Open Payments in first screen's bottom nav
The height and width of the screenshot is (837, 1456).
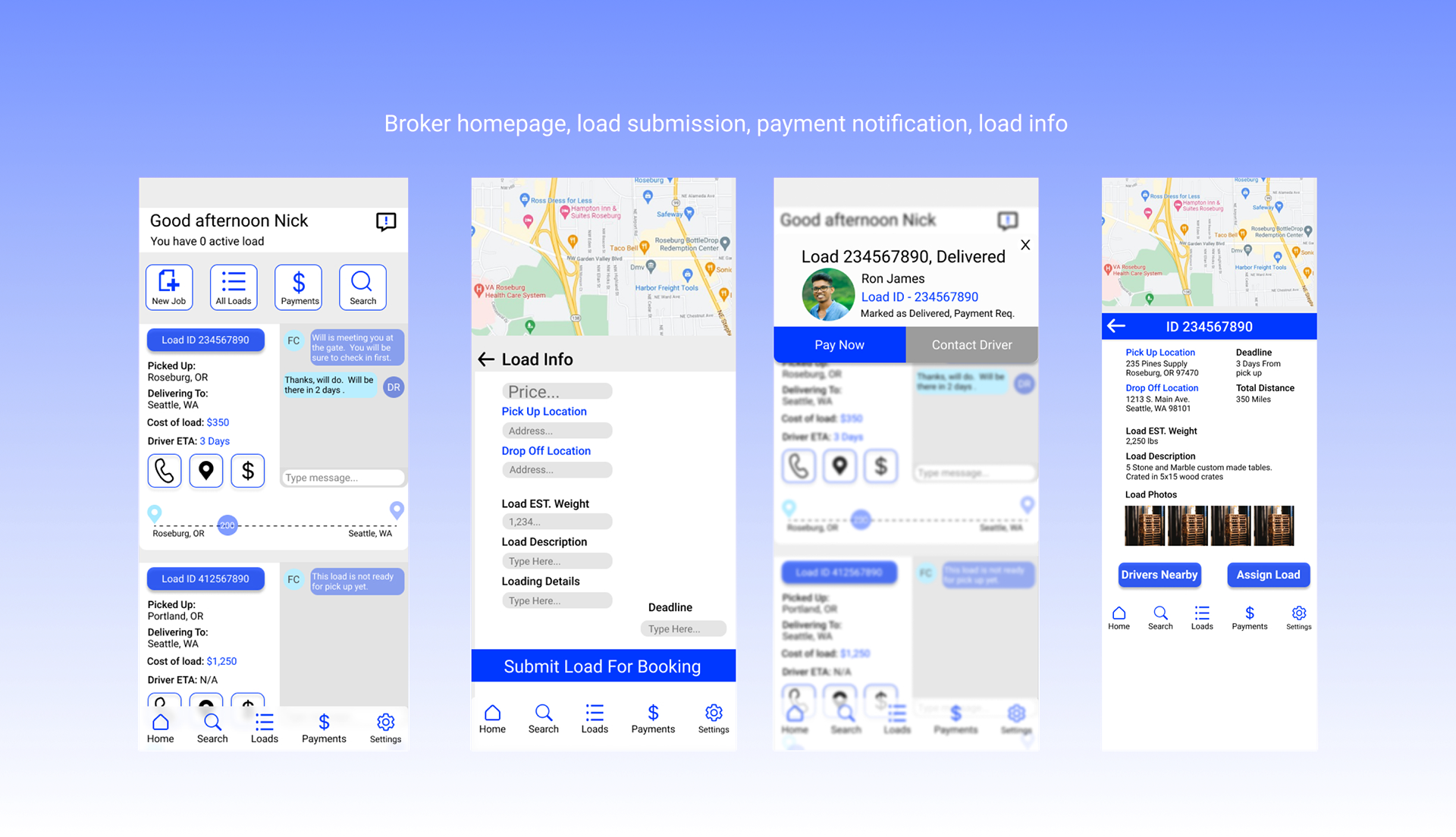(x=324, y=729)
